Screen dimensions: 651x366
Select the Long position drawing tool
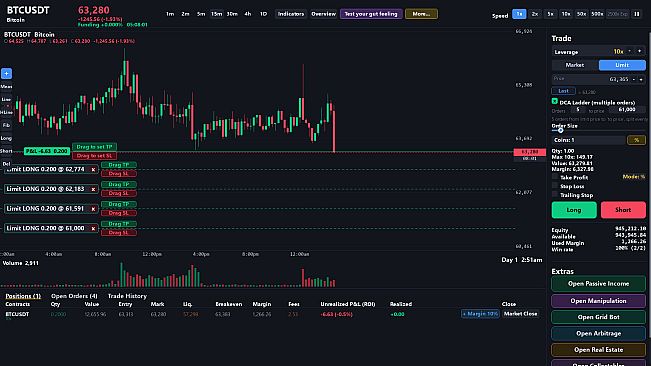coord(6,138)
